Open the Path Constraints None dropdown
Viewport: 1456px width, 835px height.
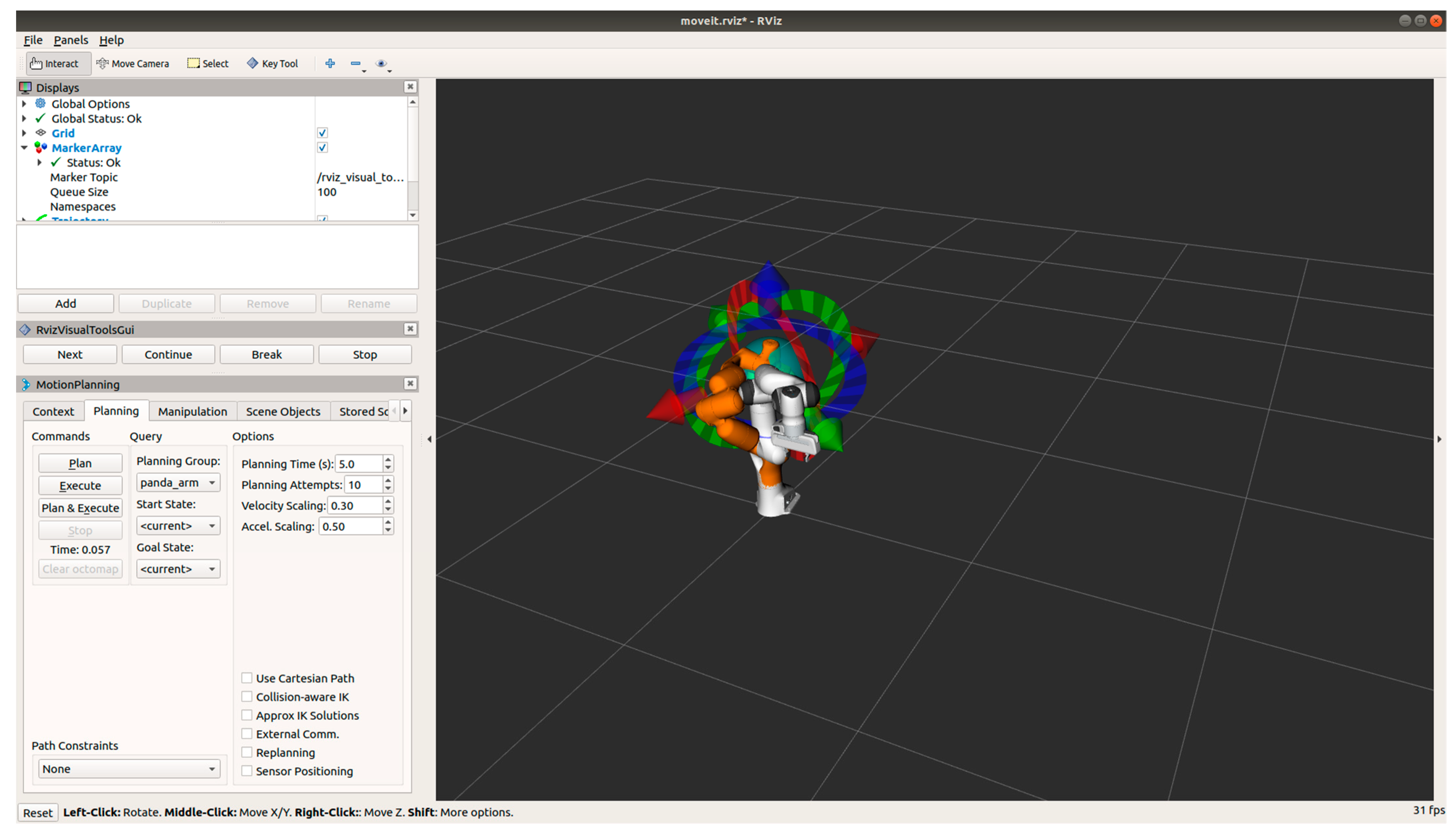(129, 768)
